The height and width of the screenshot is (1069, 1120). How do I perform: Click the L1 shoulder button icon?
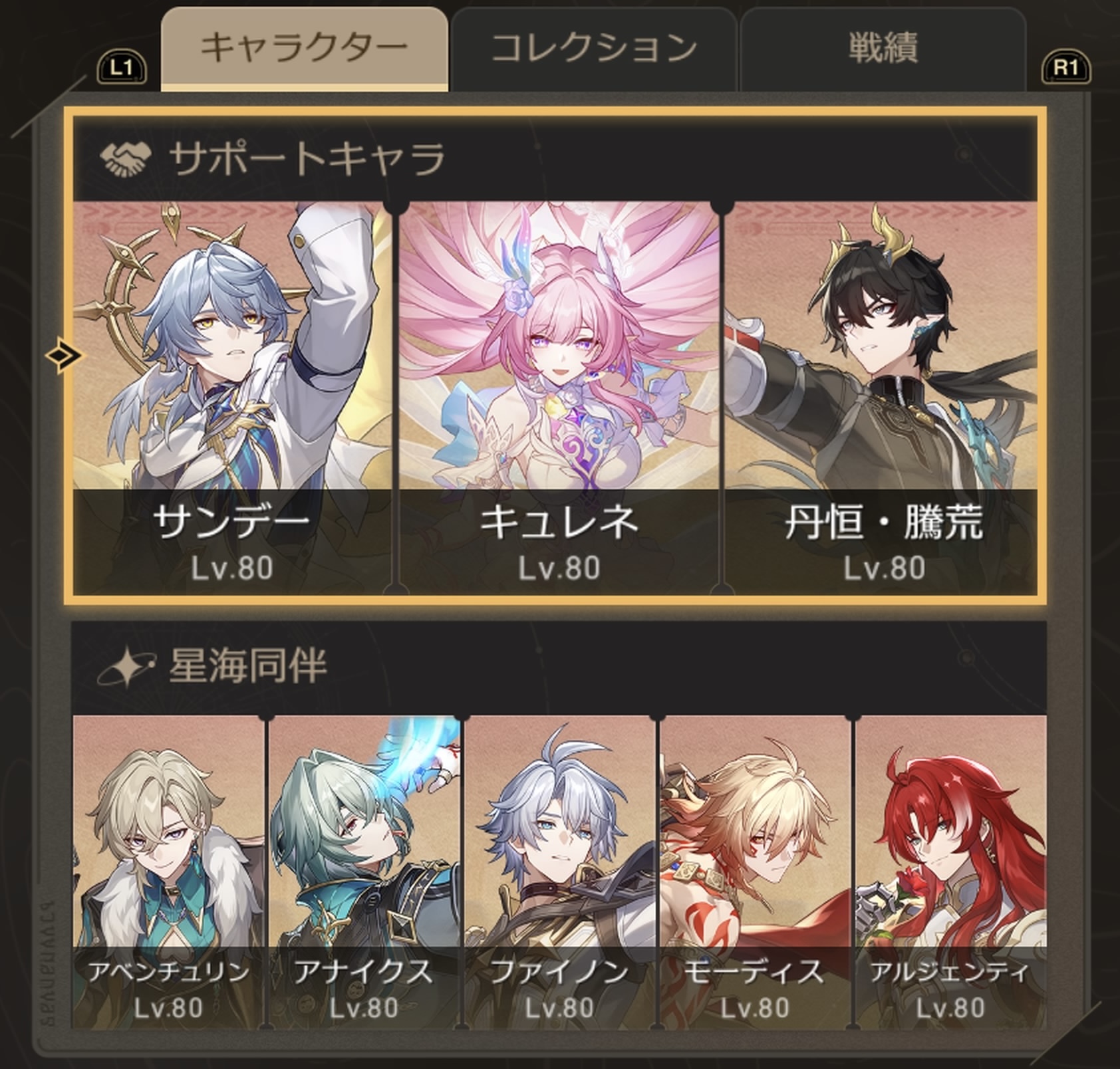(122, 68)
